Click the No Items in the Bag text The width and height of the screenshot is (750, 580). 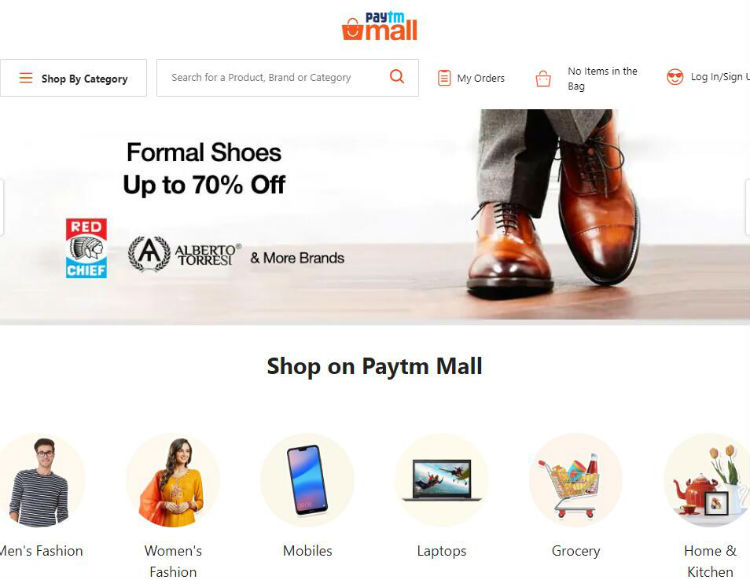click(x=602, y=78)
